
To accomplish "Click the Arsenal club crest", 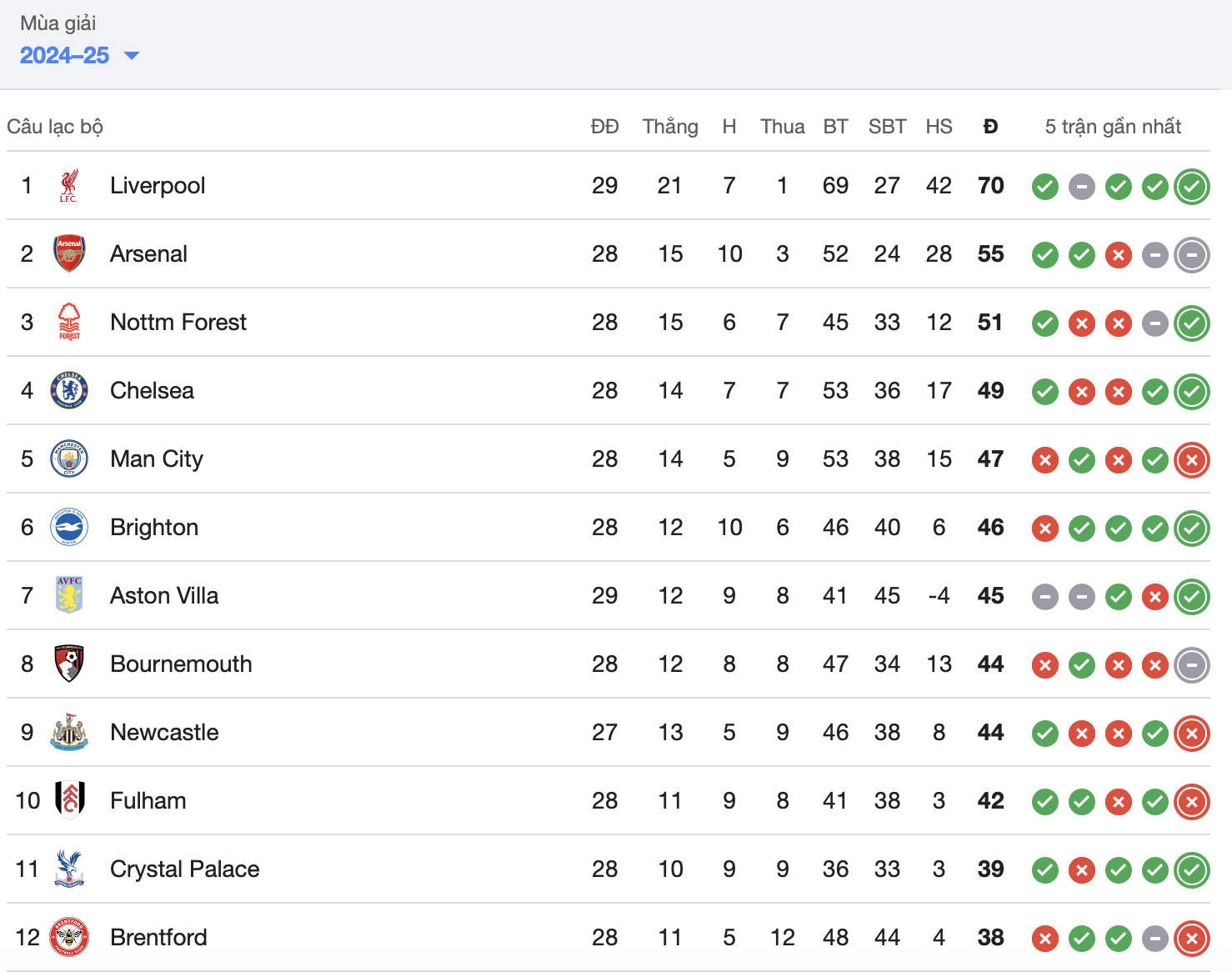I will (x=69, y=254).
